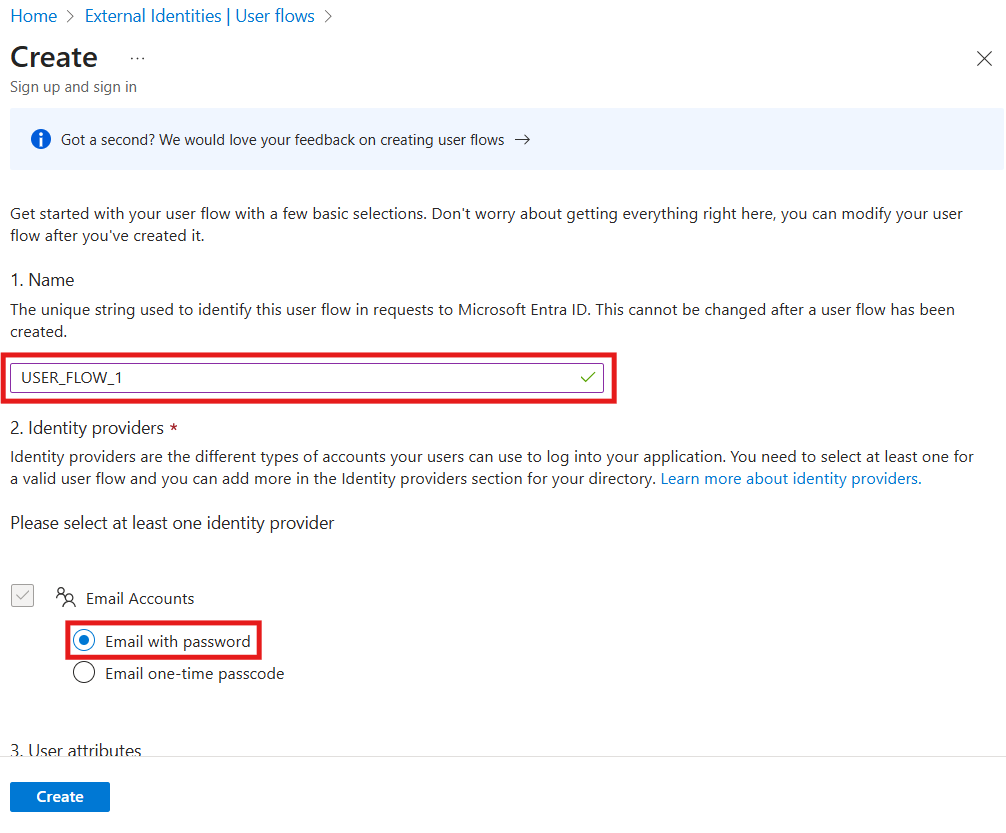
Task: Click the Sign up and sign in subtitle
Action: coord(73,87)
